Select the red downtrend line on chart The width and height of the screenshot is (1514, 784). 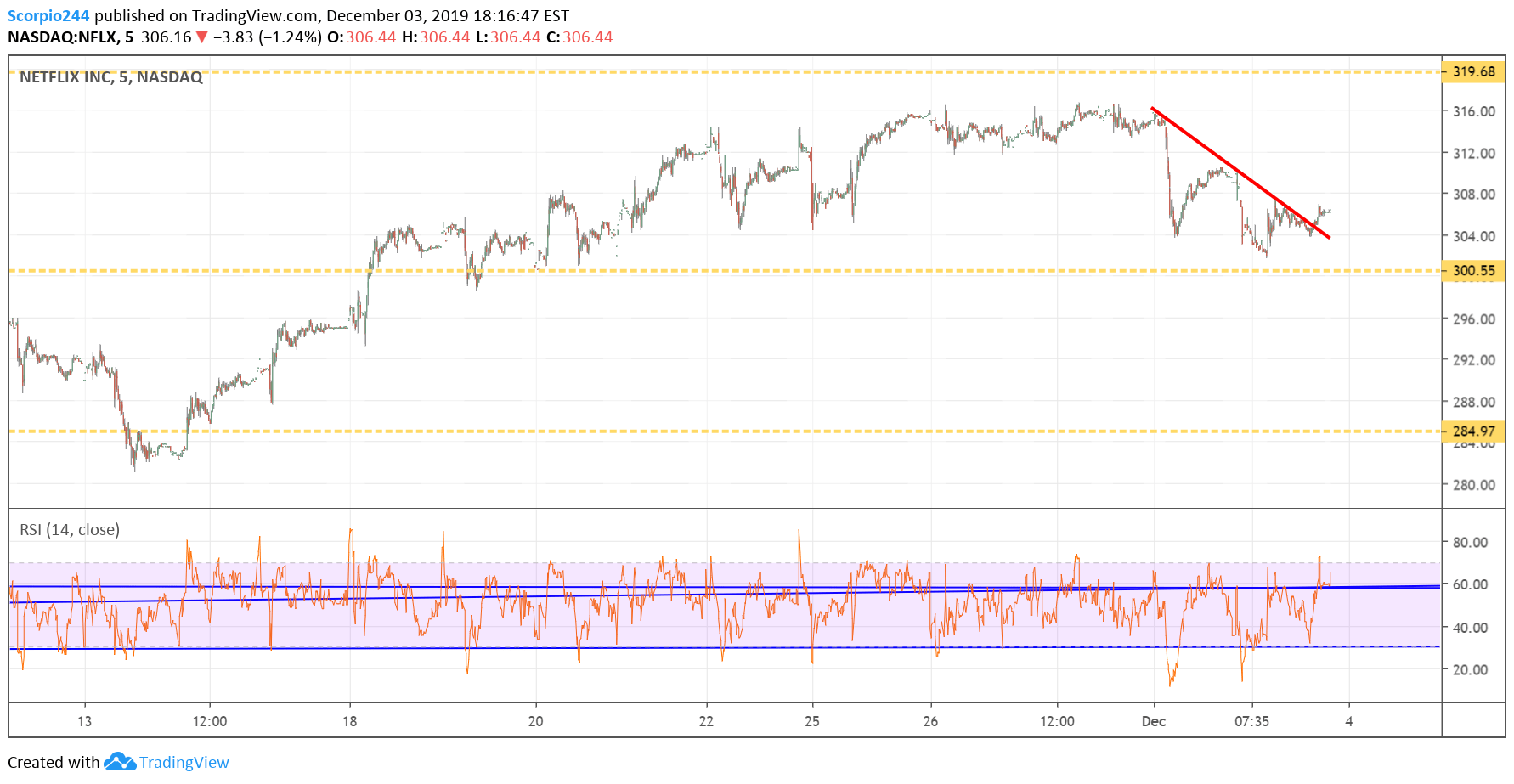pos(1240,173)
